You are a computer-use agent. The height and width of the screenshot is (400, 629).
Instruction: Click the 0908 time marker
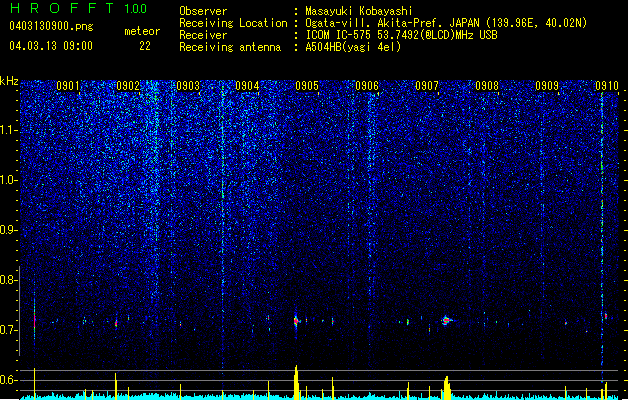click(487, 86)
